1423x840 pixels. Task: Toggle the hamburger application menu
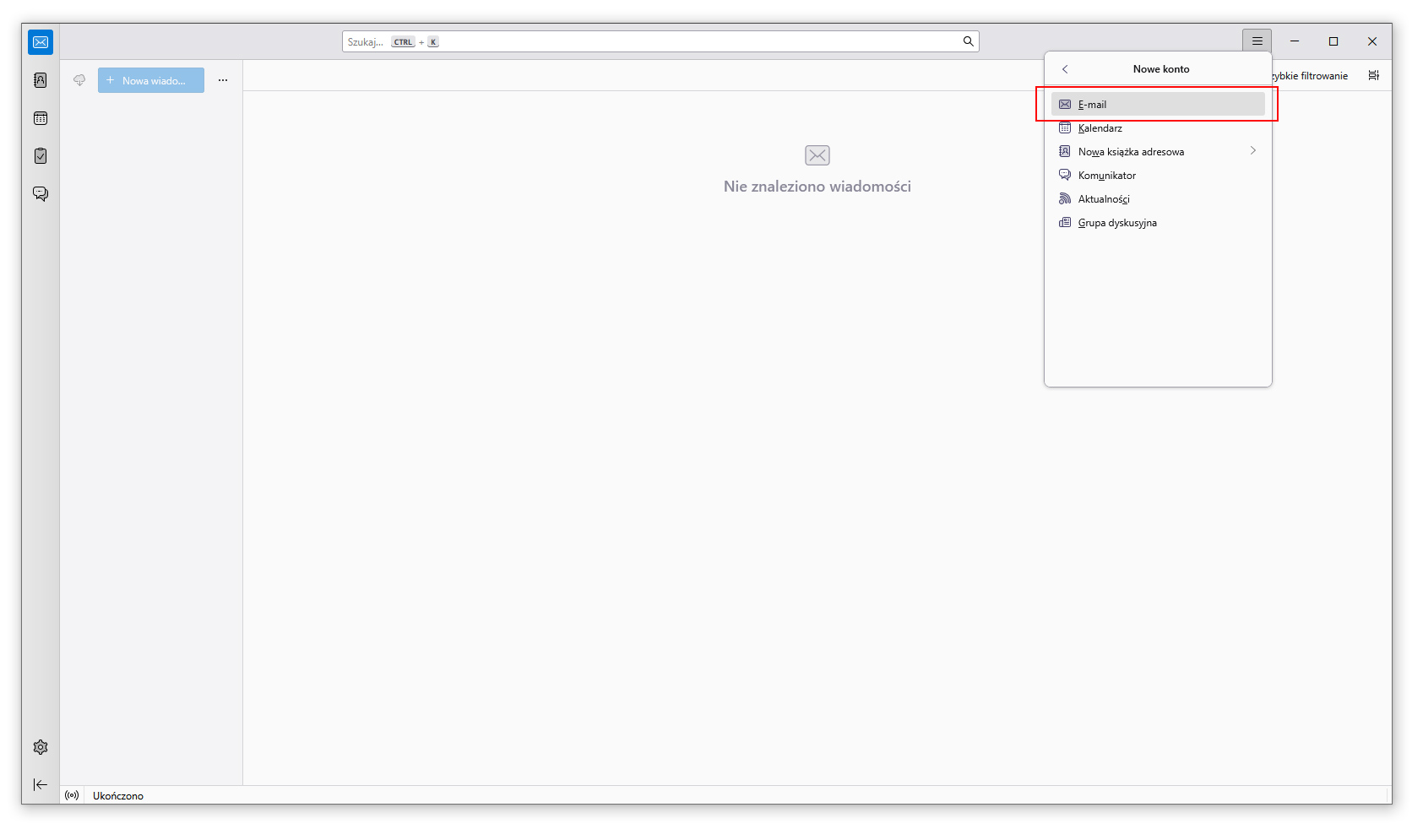coord(1257,41)
